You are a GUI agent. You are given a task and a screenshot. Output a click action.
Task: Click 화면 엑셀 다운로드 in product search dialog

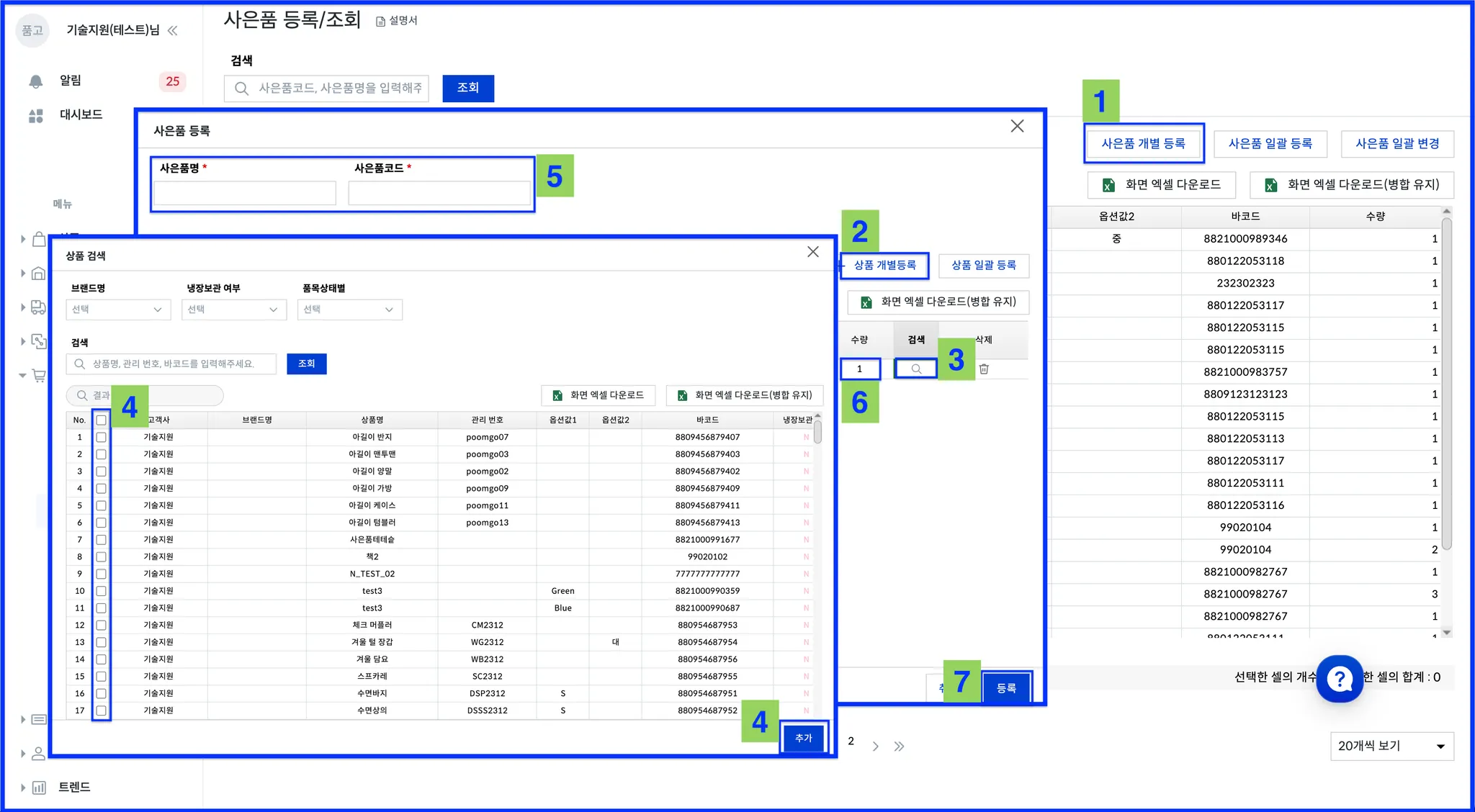coord(598,395)
